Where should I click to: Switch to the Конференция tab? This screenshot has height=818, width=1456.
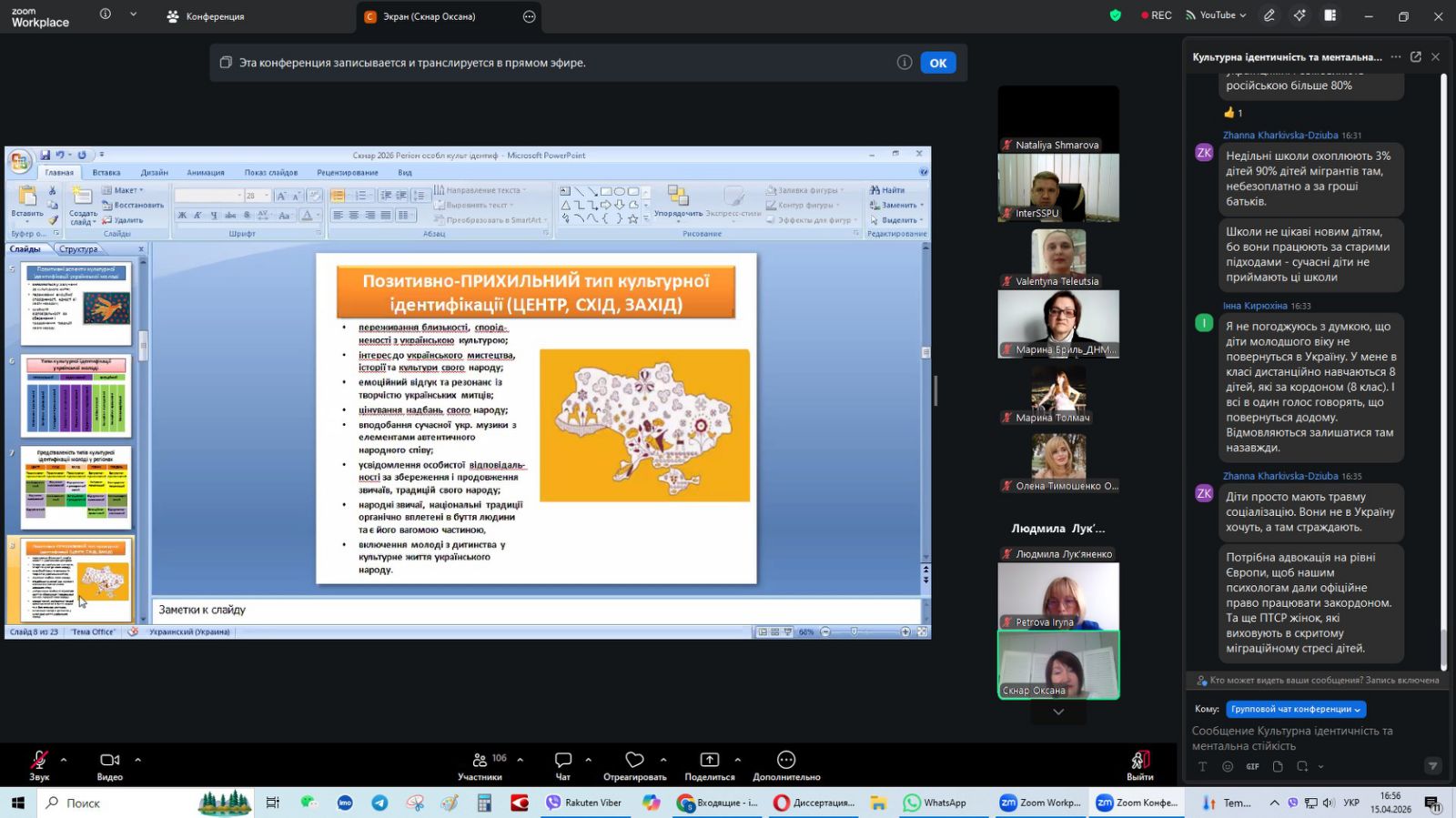point(206,16)
